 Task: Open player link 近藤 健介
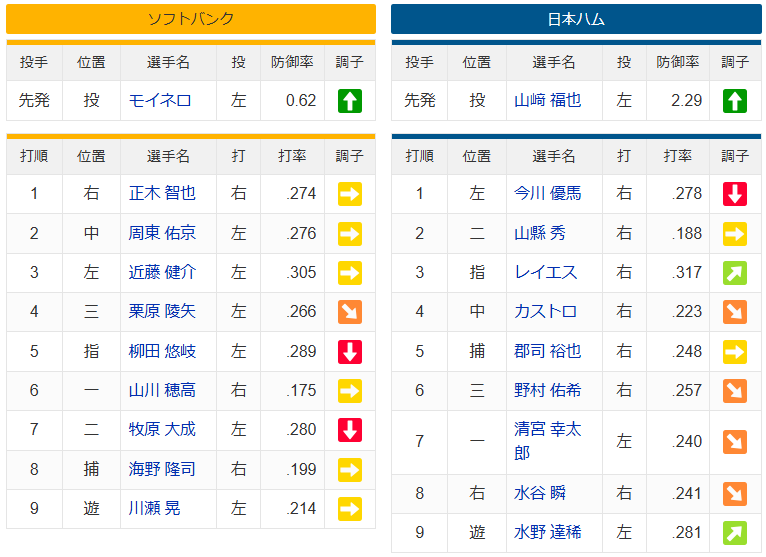pyautogui.click(x=162, y=272)
